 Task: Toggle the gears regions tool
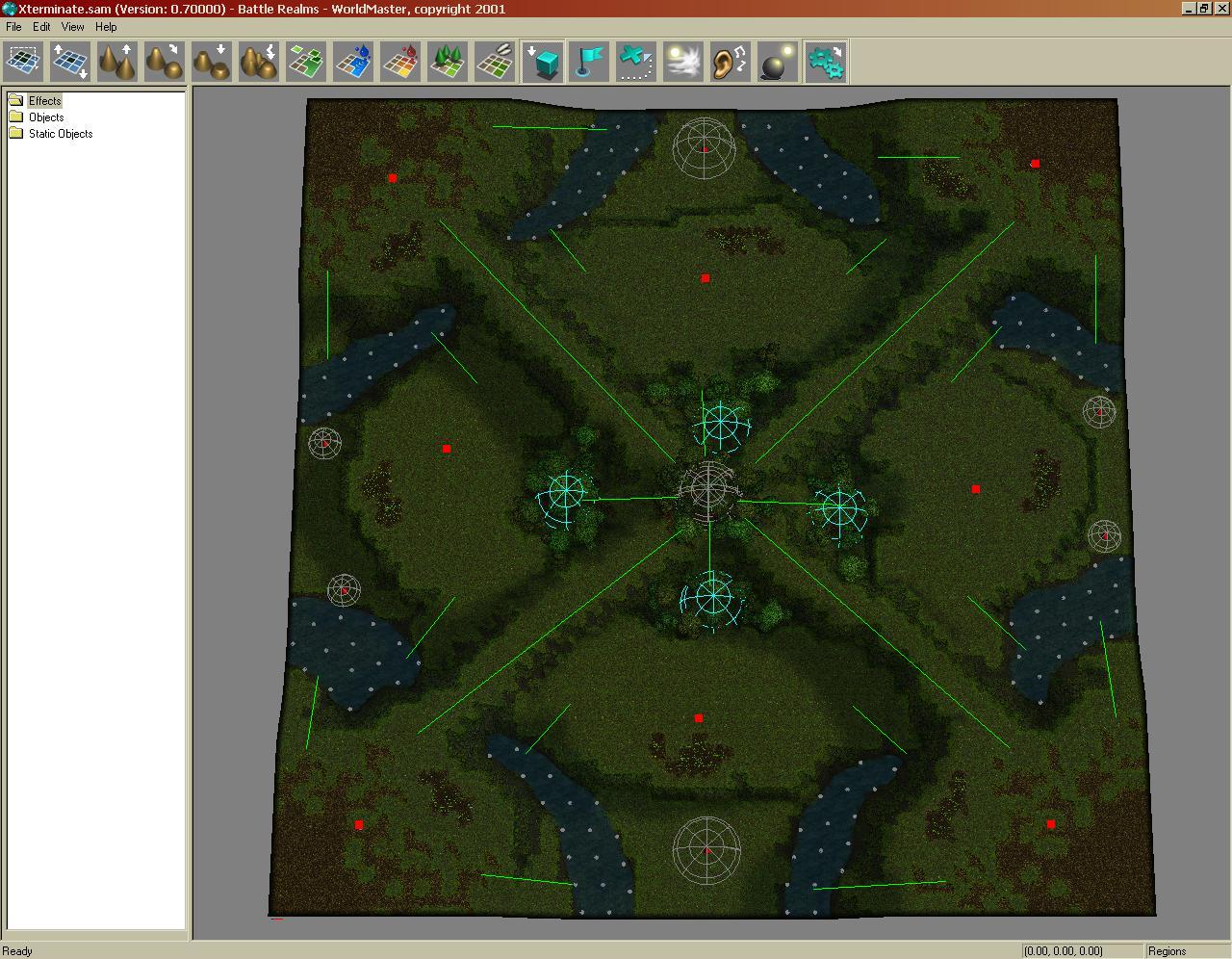click(826, 62)
